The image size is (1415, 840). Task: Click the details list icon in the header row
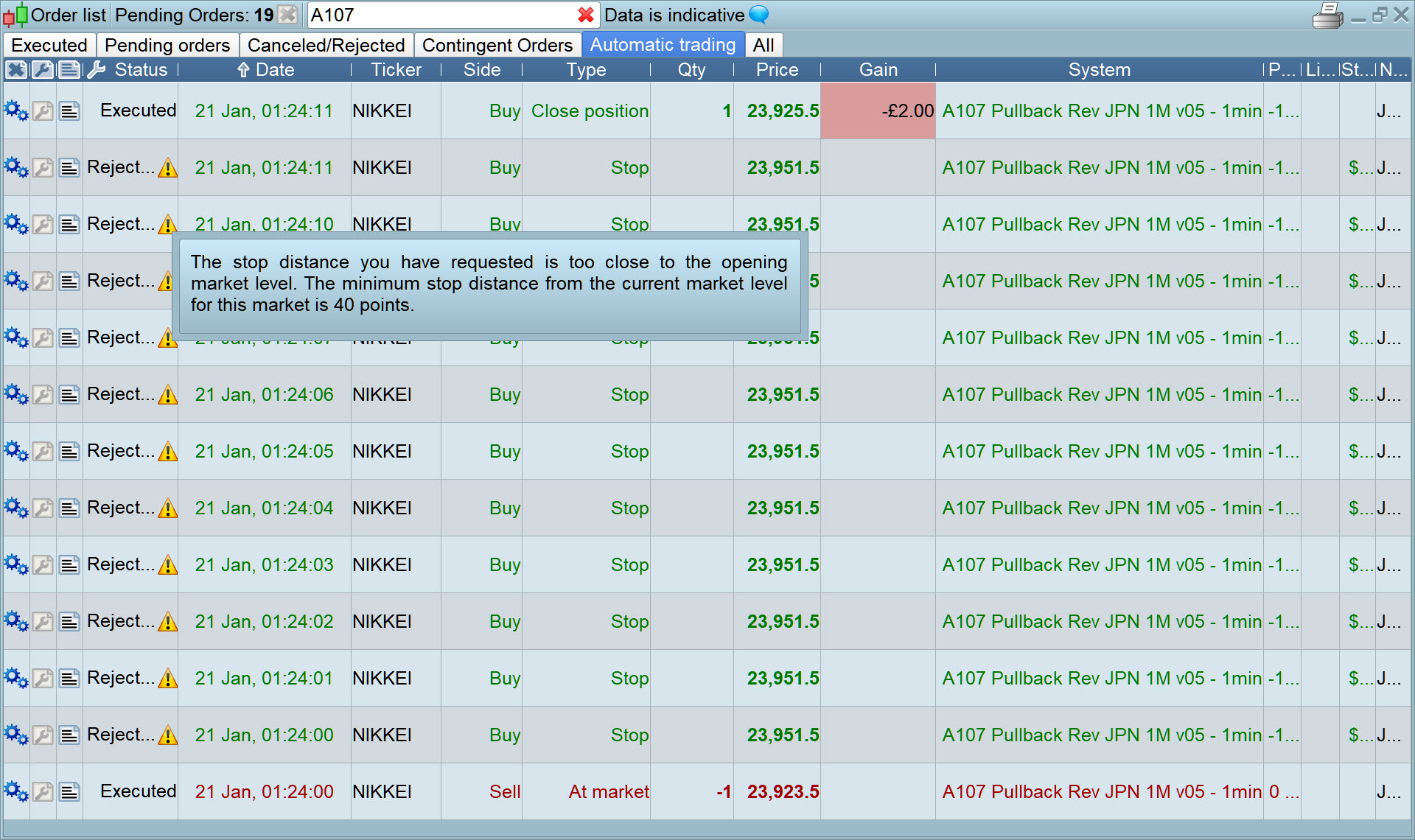[x=69, y=70]
